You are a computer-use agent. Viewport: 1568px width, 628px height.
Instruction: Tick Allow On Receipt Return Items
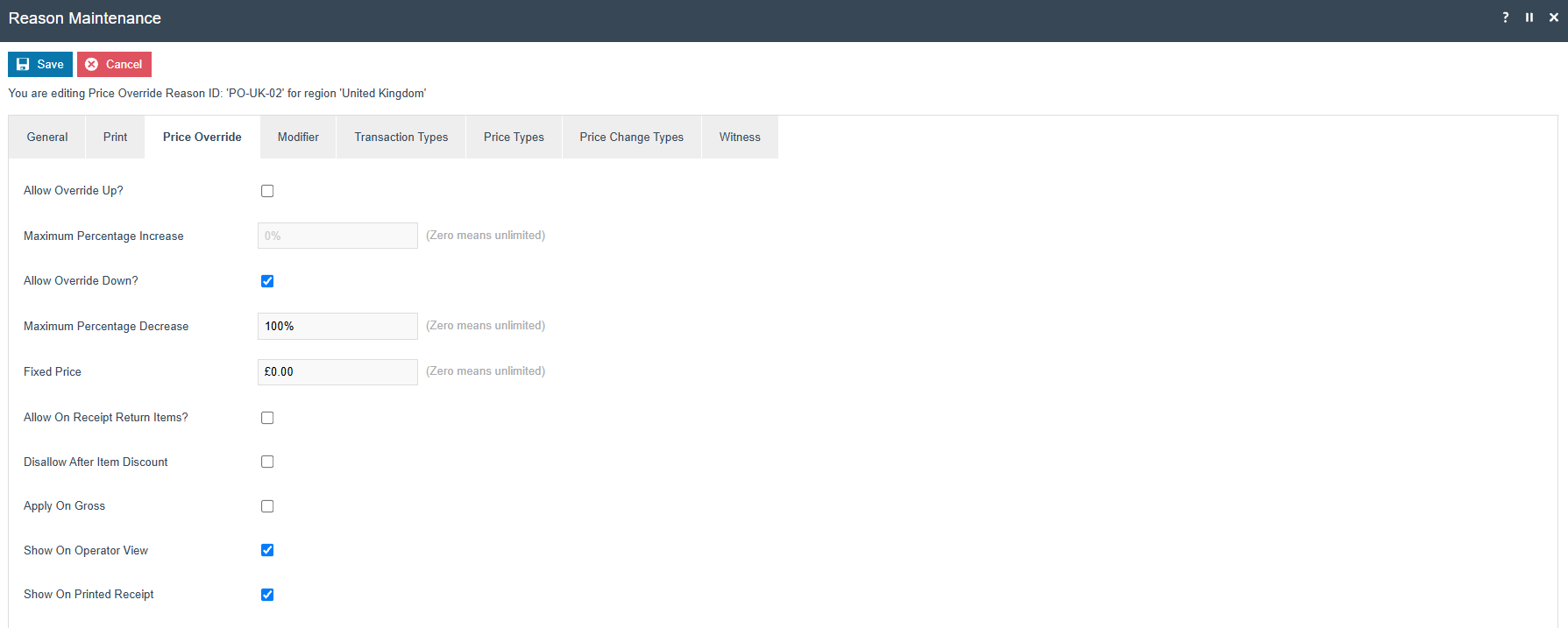(x=267, y=418)
